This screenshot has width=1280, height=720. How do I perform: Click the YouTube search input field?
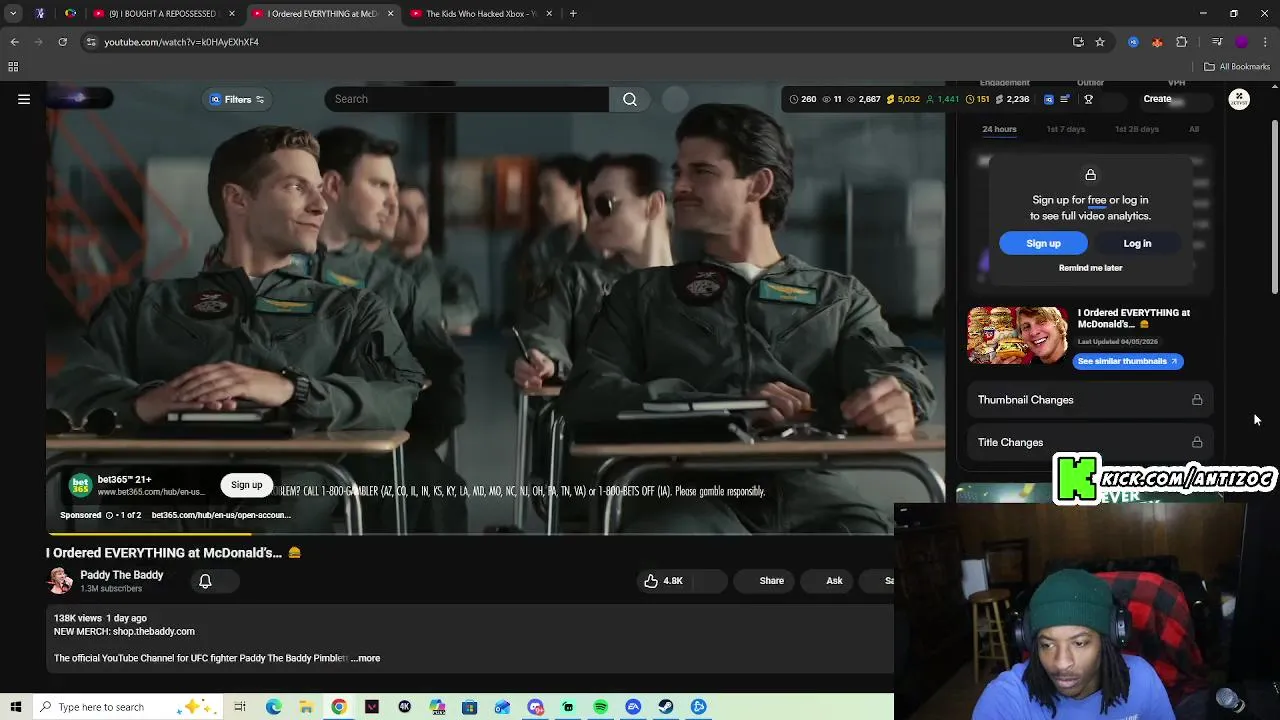click(466, 99)
